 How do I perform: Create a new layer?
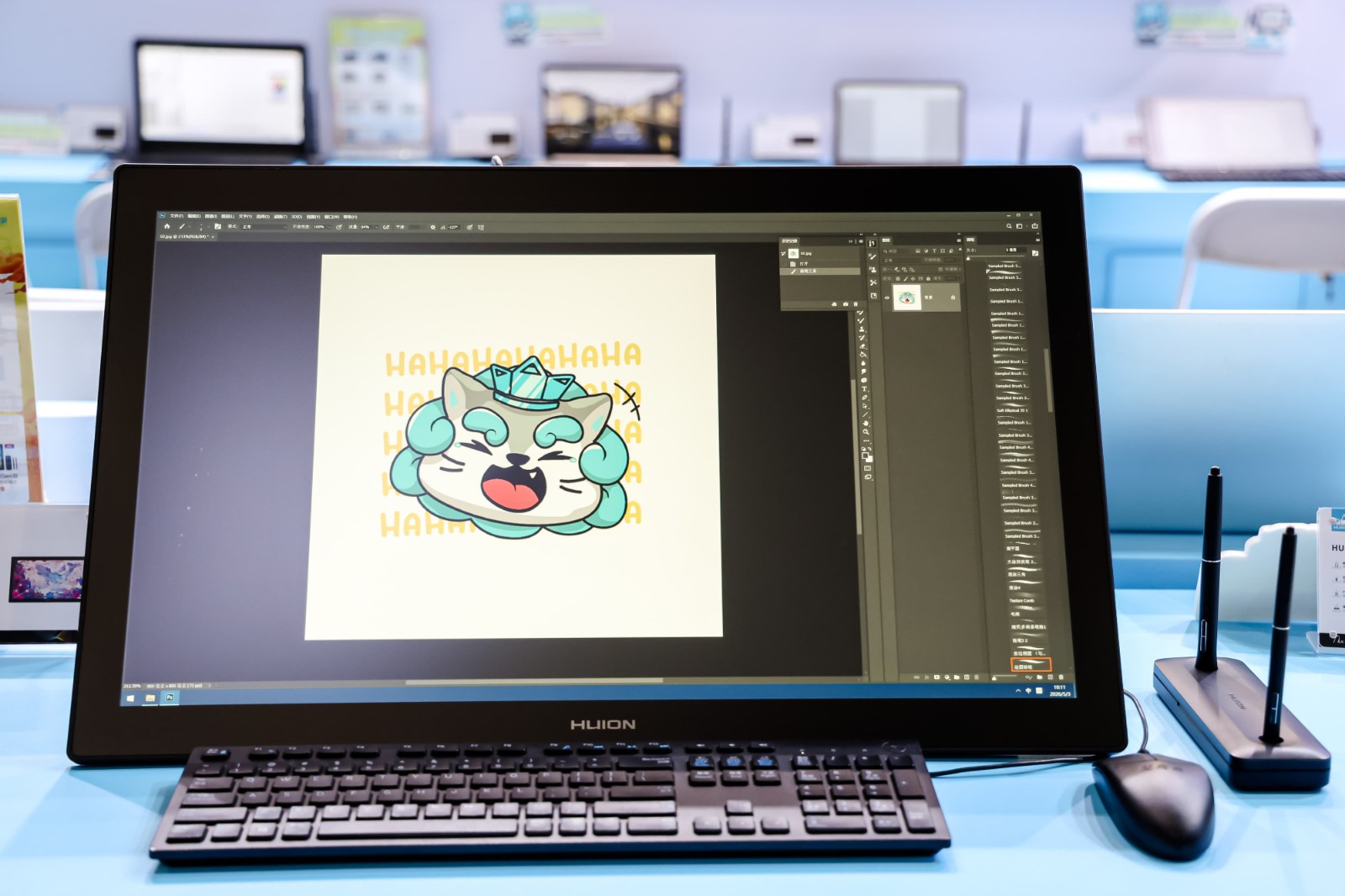pyautogui.click(x=967, y=677)
